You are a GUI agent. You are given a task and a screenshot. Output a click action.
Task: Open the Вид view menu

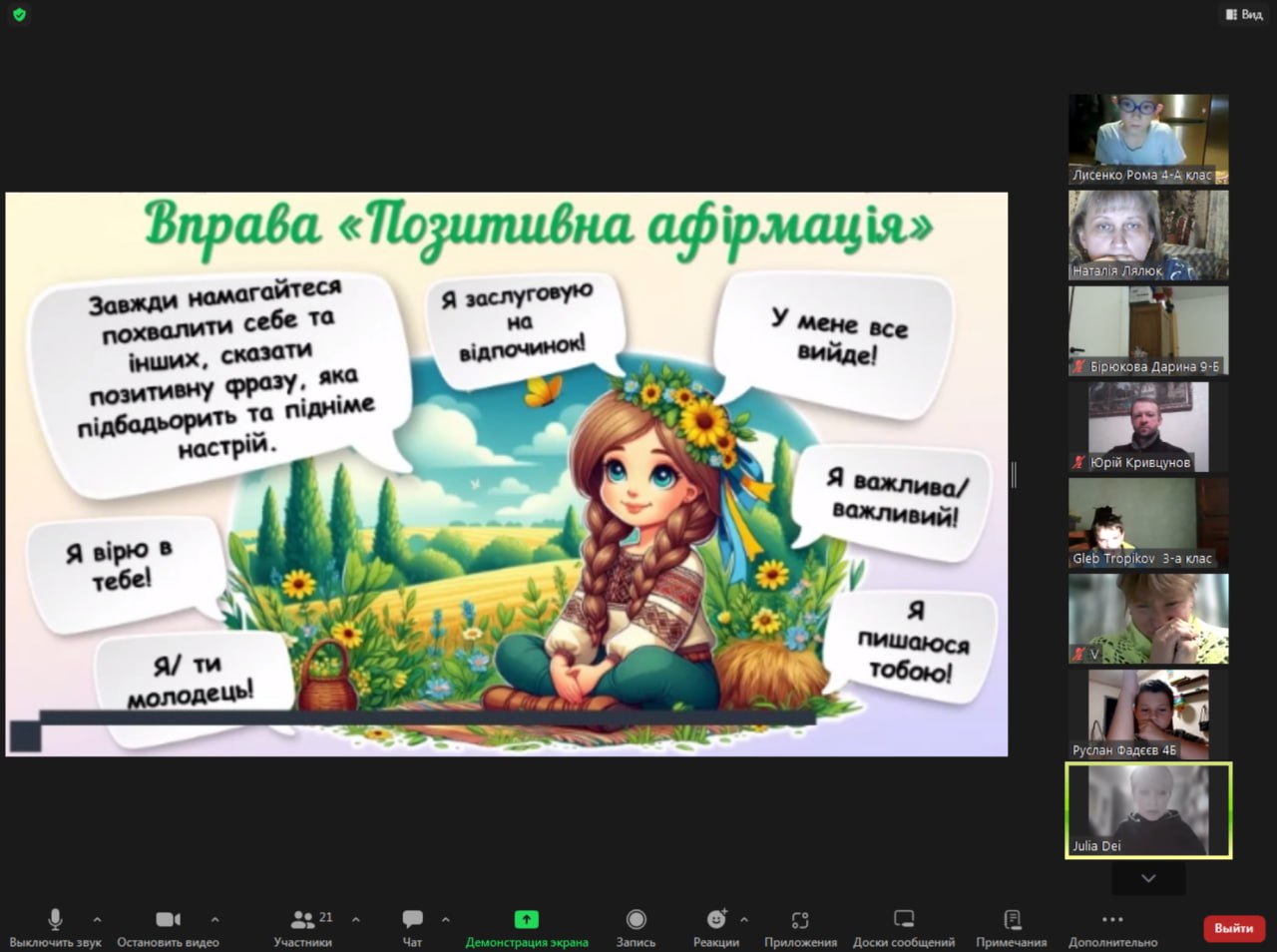[1245, 14]
